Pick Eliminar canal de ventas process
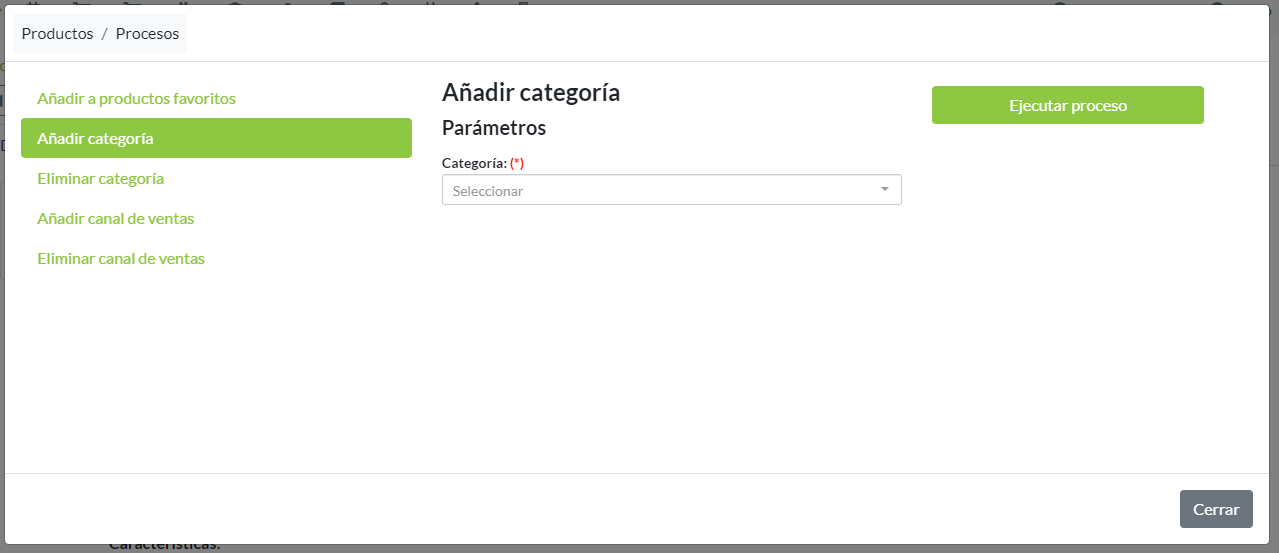The width and height of the screenshot is (1279, 553). coord(121,259)
